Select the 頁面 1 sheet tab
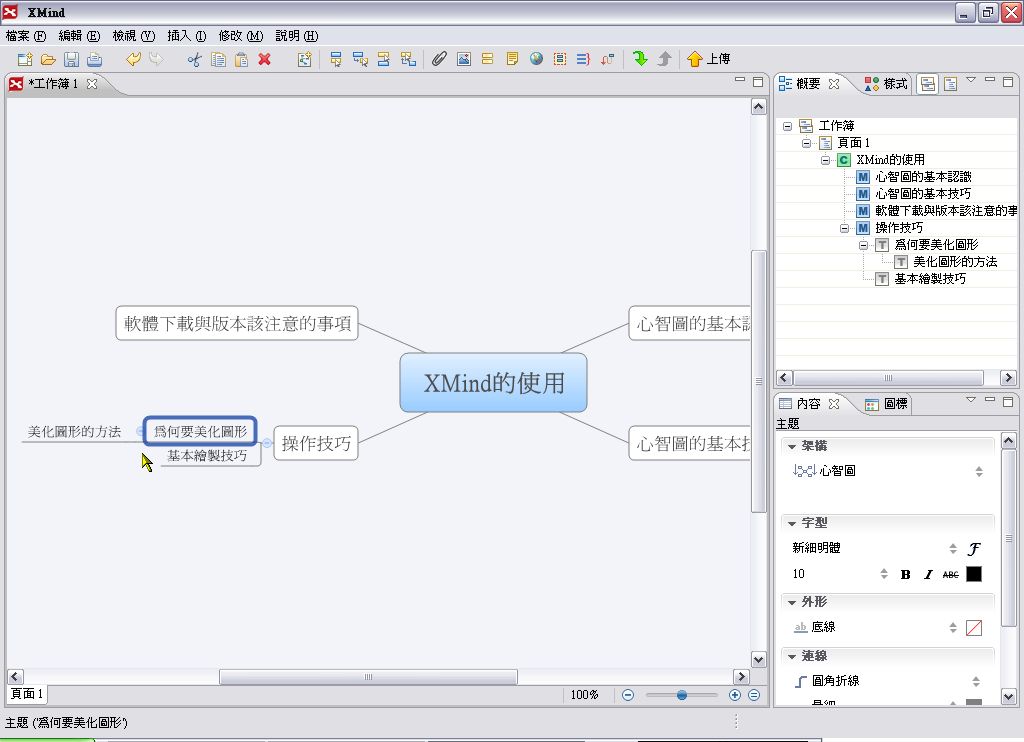Screen dimensions: 1024x742 27,694
